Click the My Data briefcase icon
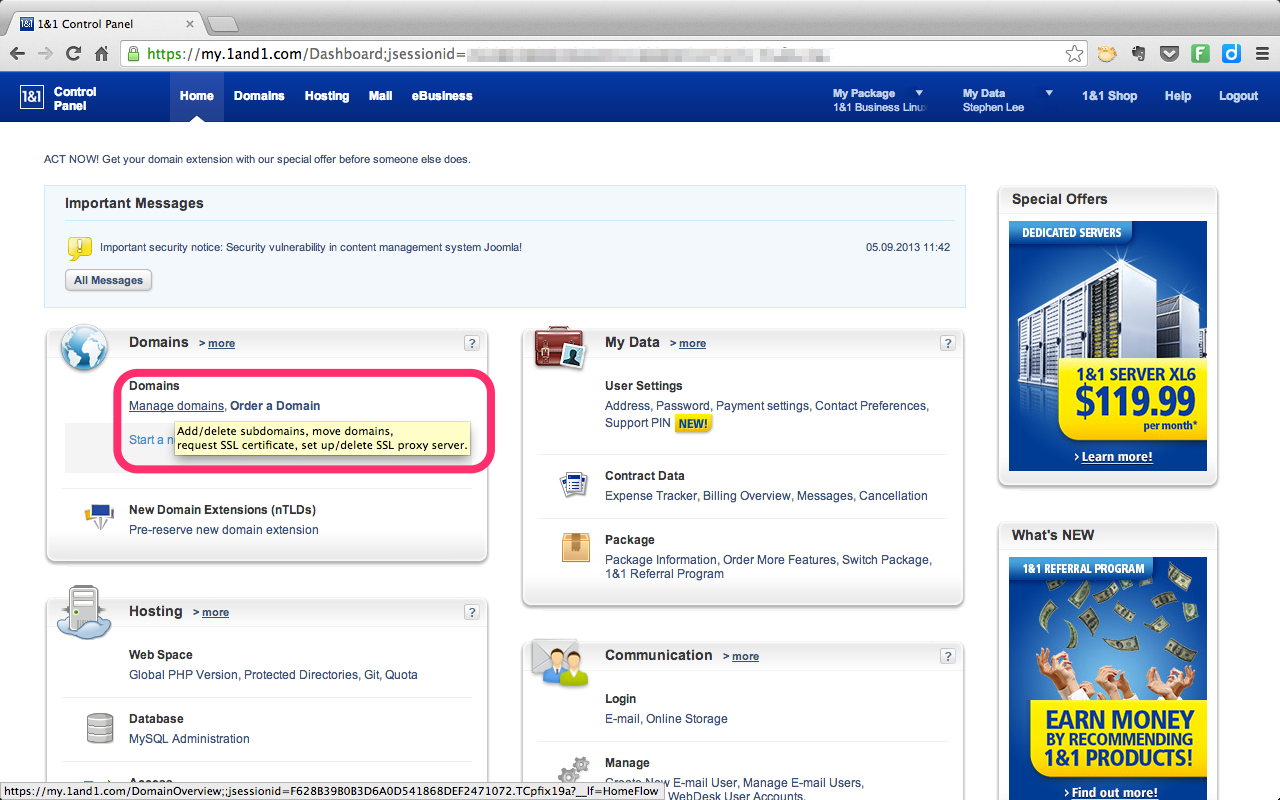This screenshot has height=800, width=1280. pos(559,347)
